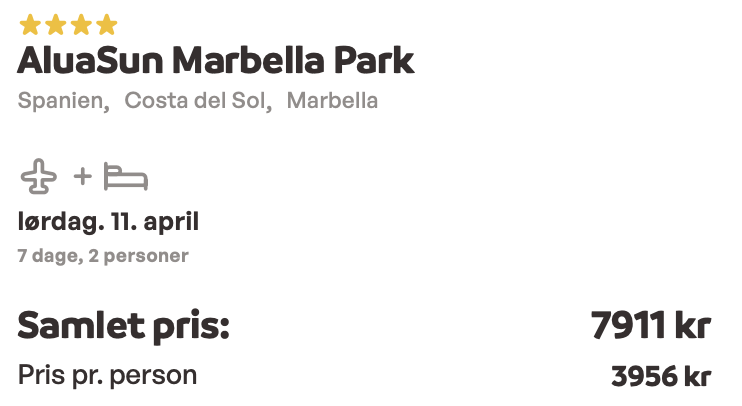Click the plus sign between flight and bed
Viewport: 742px width, 406px height.
[x=82, y=177]
